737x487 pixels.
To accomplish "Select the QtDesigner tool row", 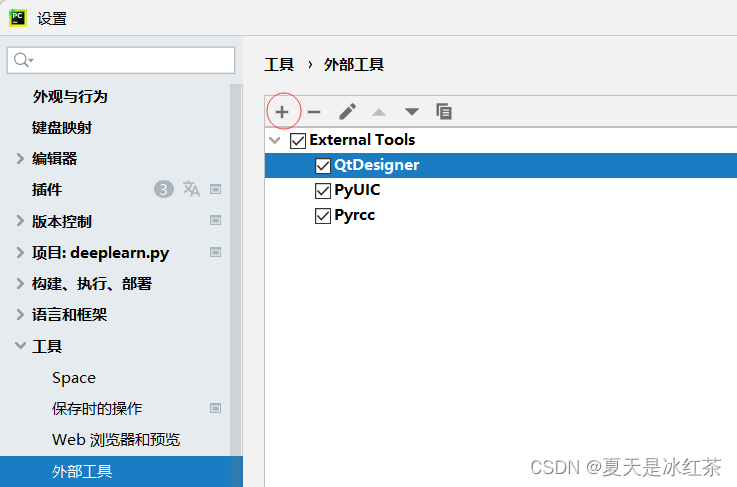I will coord(501,165).
